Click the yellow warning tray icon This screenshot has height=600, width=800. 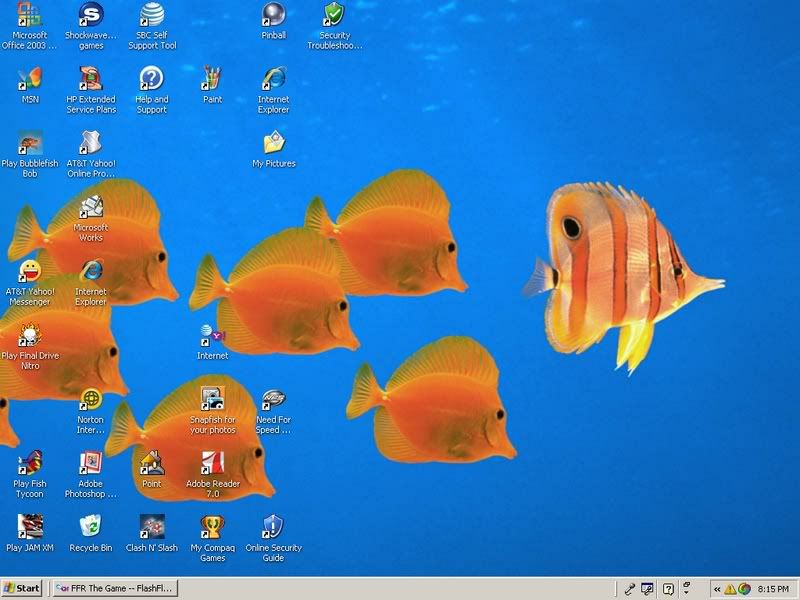730,589
